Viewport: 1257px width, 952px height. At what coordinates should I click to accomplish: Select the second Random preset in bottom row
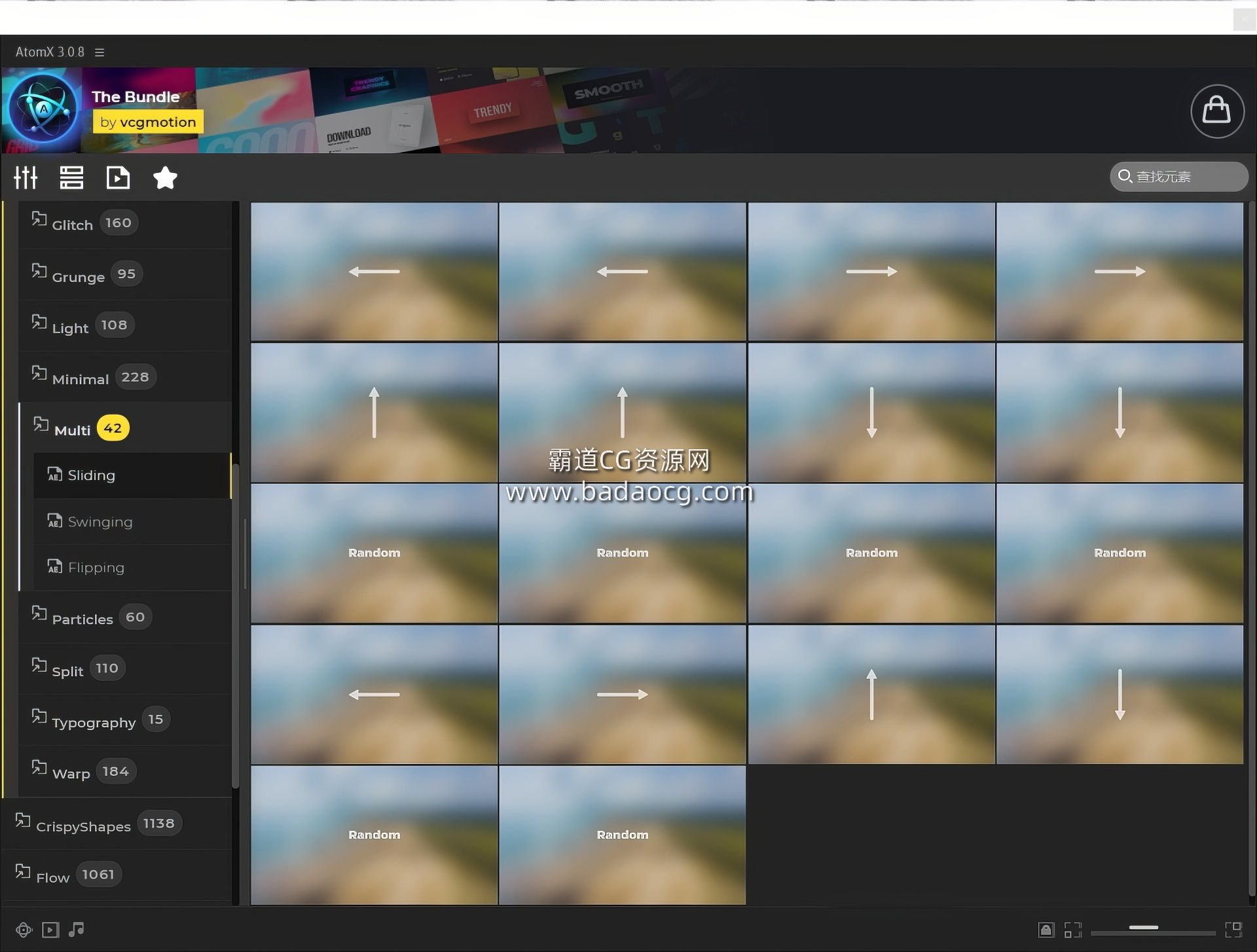(x=622, y=835)
